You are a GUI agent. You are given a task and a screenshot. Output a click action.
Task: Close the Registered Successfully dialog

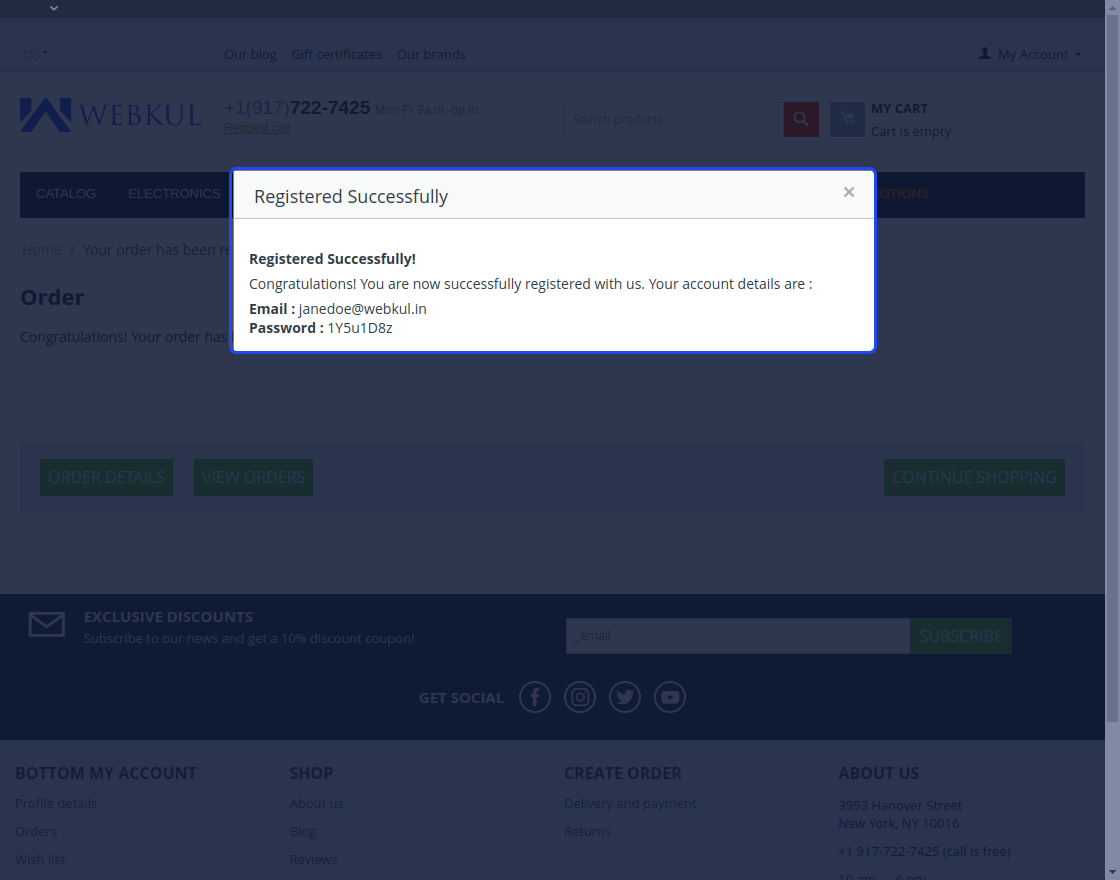coord(849,192)
